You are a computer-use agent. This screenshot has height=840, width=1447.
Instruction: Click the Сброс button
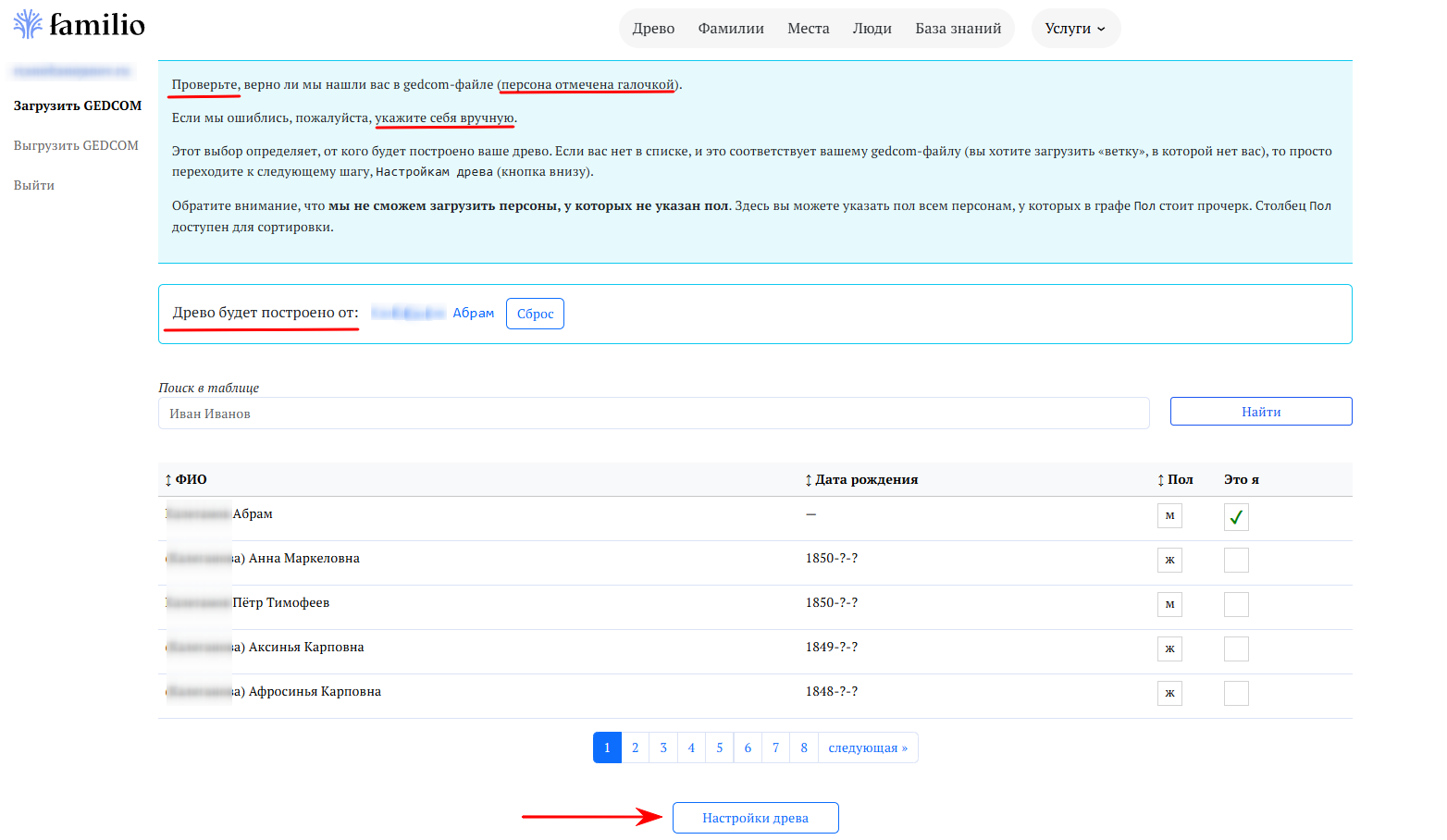point(535,314)
